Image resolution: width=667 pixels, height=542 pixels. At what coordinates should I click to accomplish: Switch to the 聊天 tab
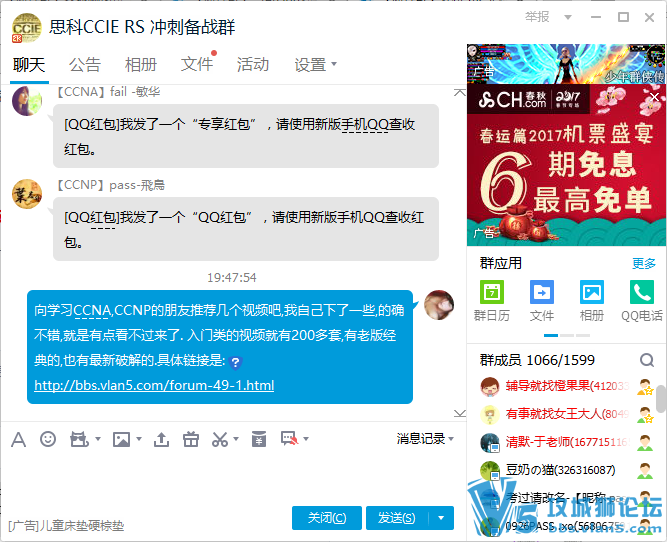click(29, 65)
